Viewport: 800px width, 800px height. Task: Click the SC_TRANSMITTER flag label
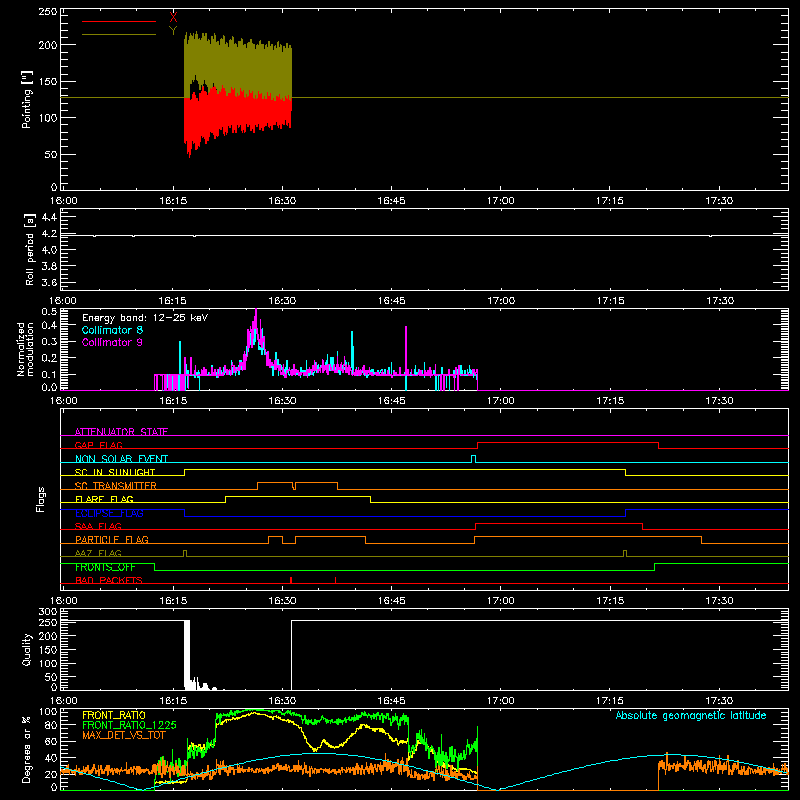(116, 486)
